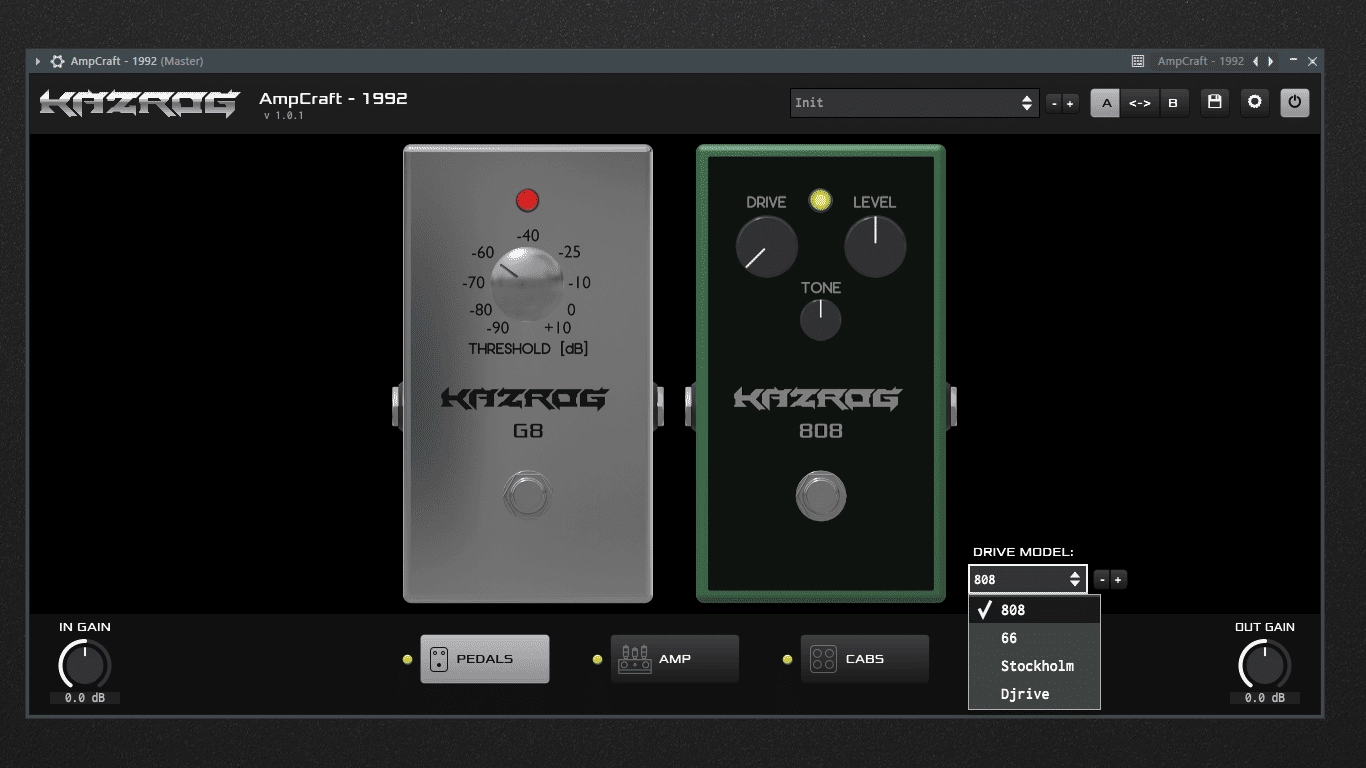Open the plugin settings gear icon
1366x768 pixels.
click(1255, 102)
